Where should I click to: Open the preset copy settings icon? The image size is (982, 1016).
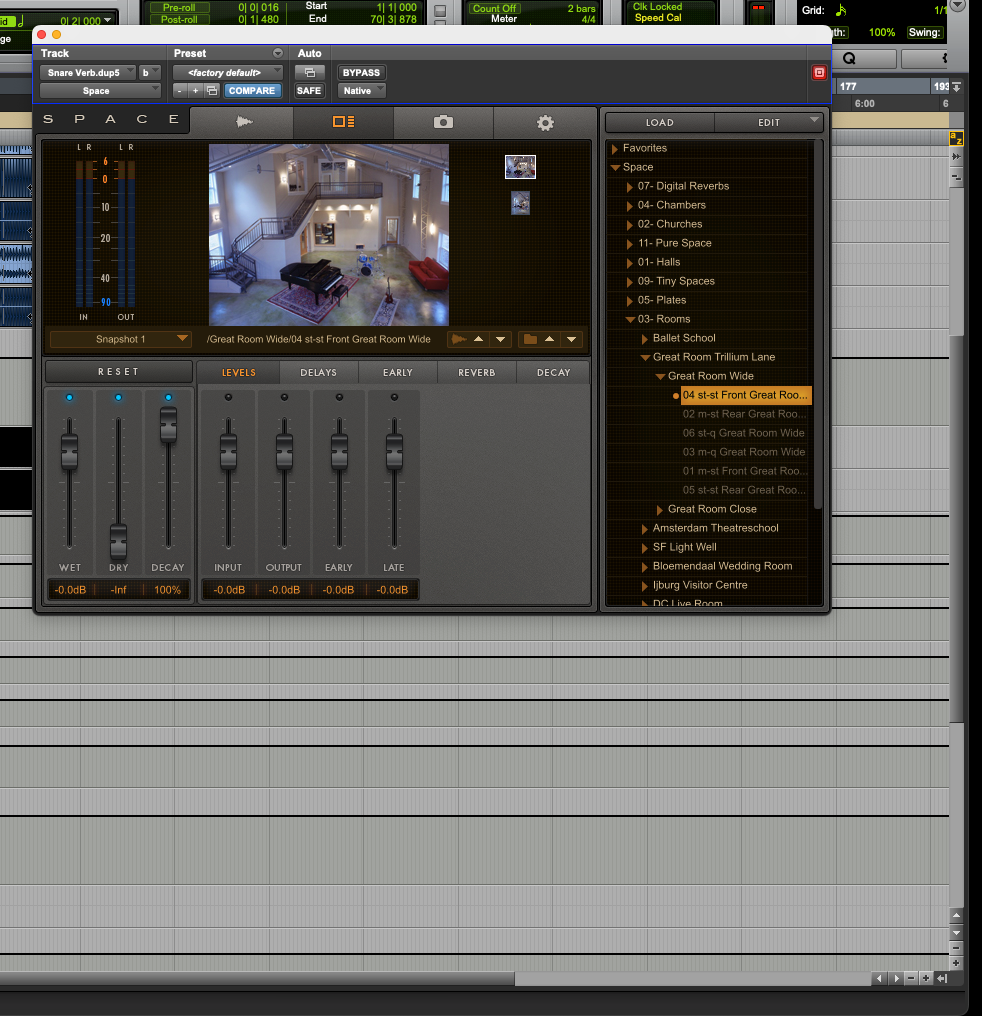click(212, 91)
